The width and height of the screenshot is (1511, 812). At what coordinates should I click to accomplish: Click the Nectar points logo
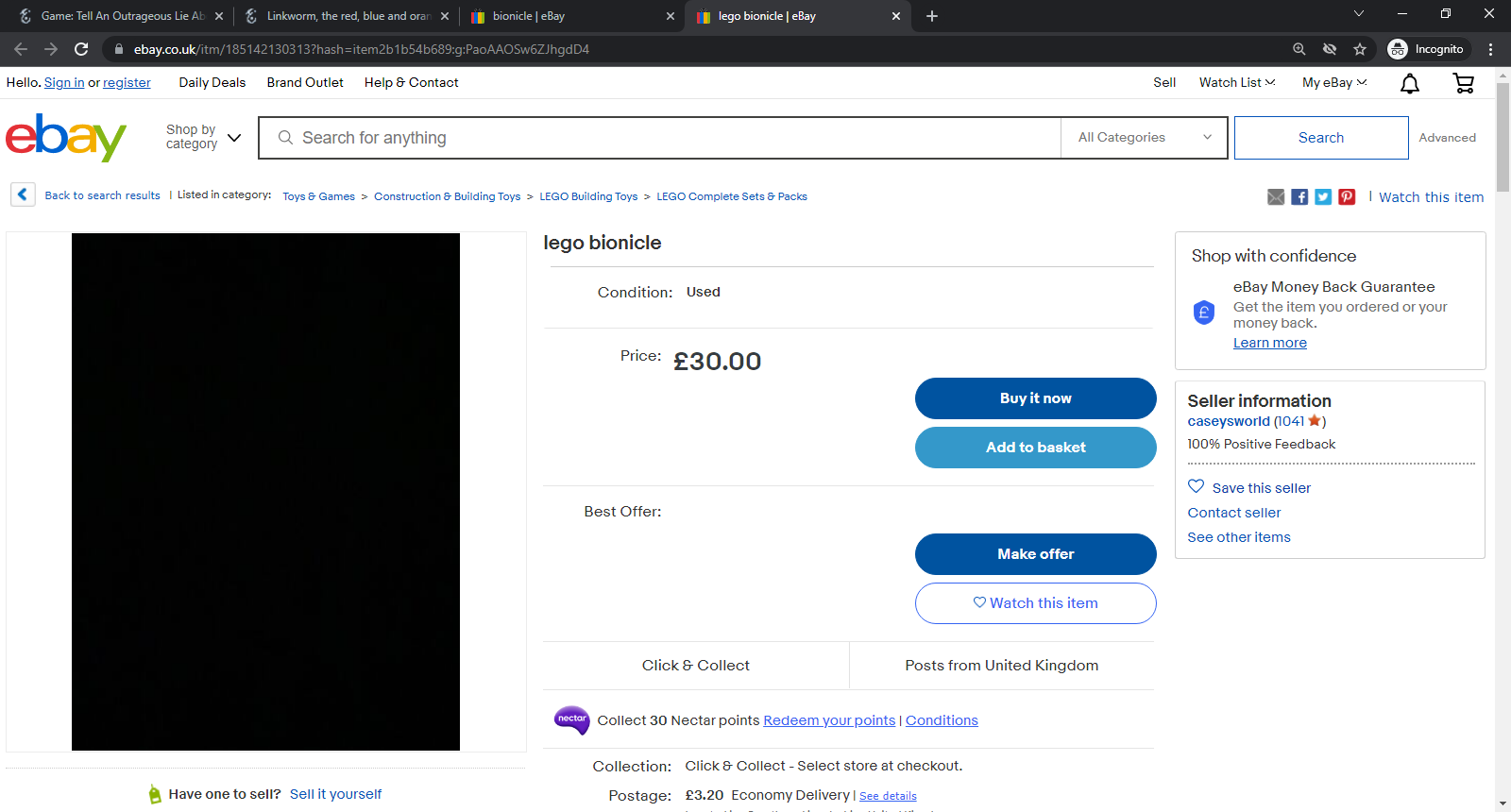click(x=571, y=720)
